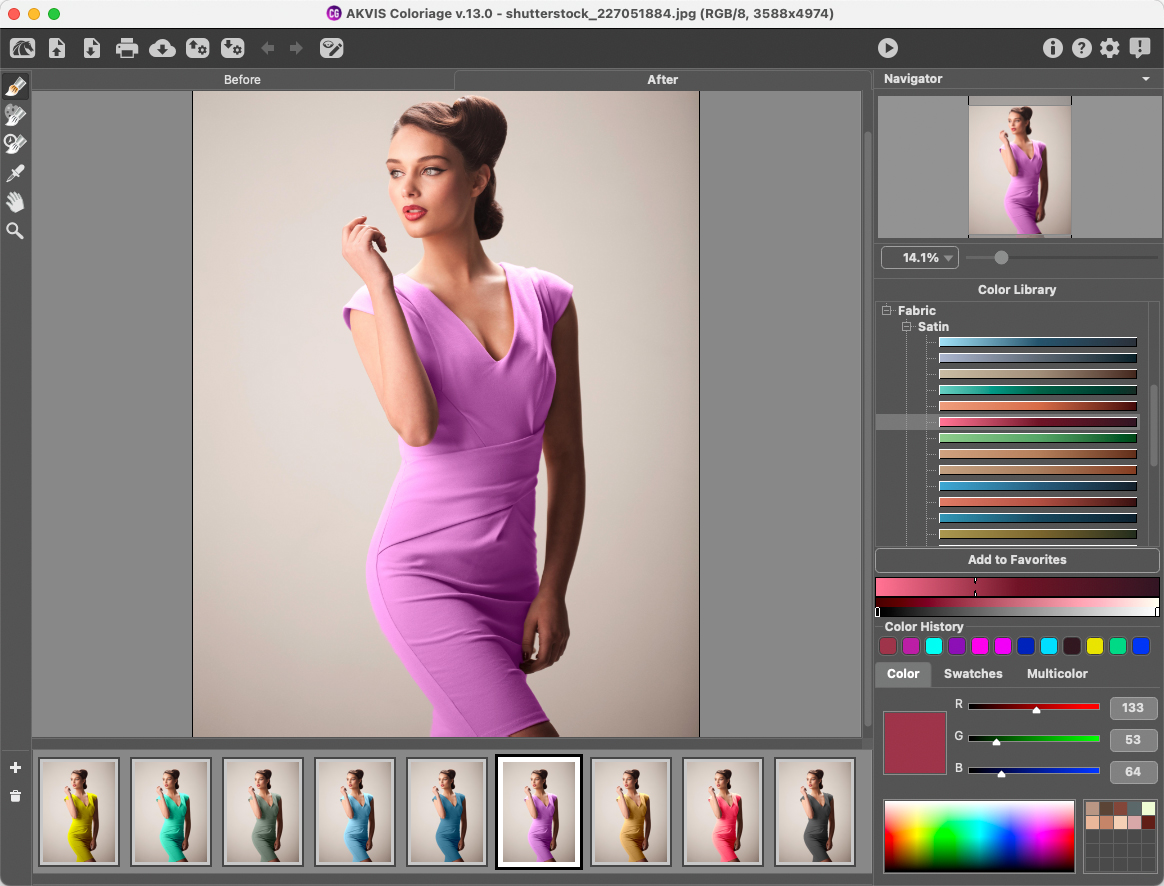Activate the Zoom magnifier tool
This screenshot has height=886, width=1164.
tap(15, 231)
